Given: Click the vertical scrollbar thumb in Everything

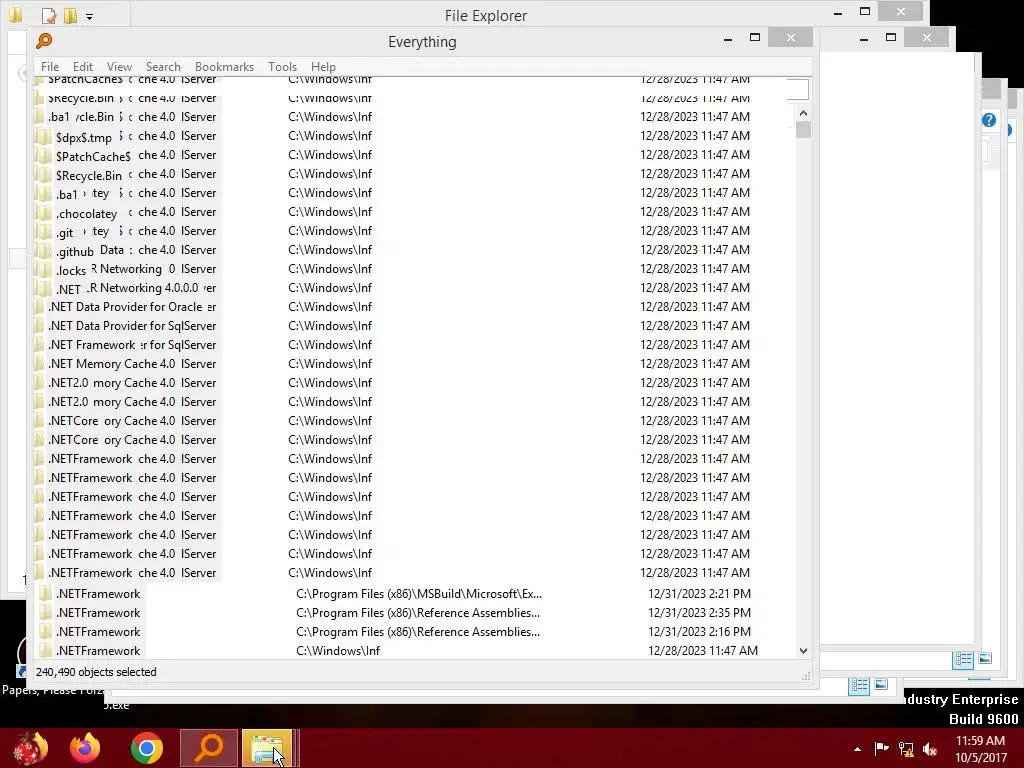Looking at the screenshot, I should [803, 129].
